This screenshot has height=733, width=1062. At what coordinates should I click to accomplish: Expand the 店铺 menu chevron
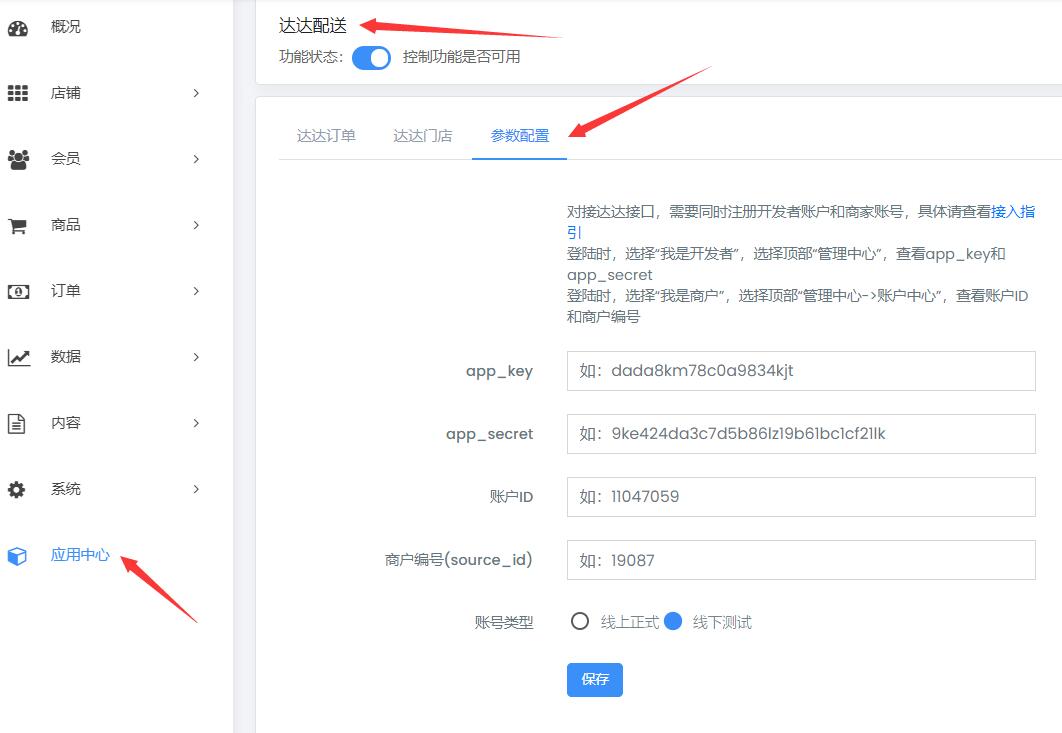tap(196, 93)
